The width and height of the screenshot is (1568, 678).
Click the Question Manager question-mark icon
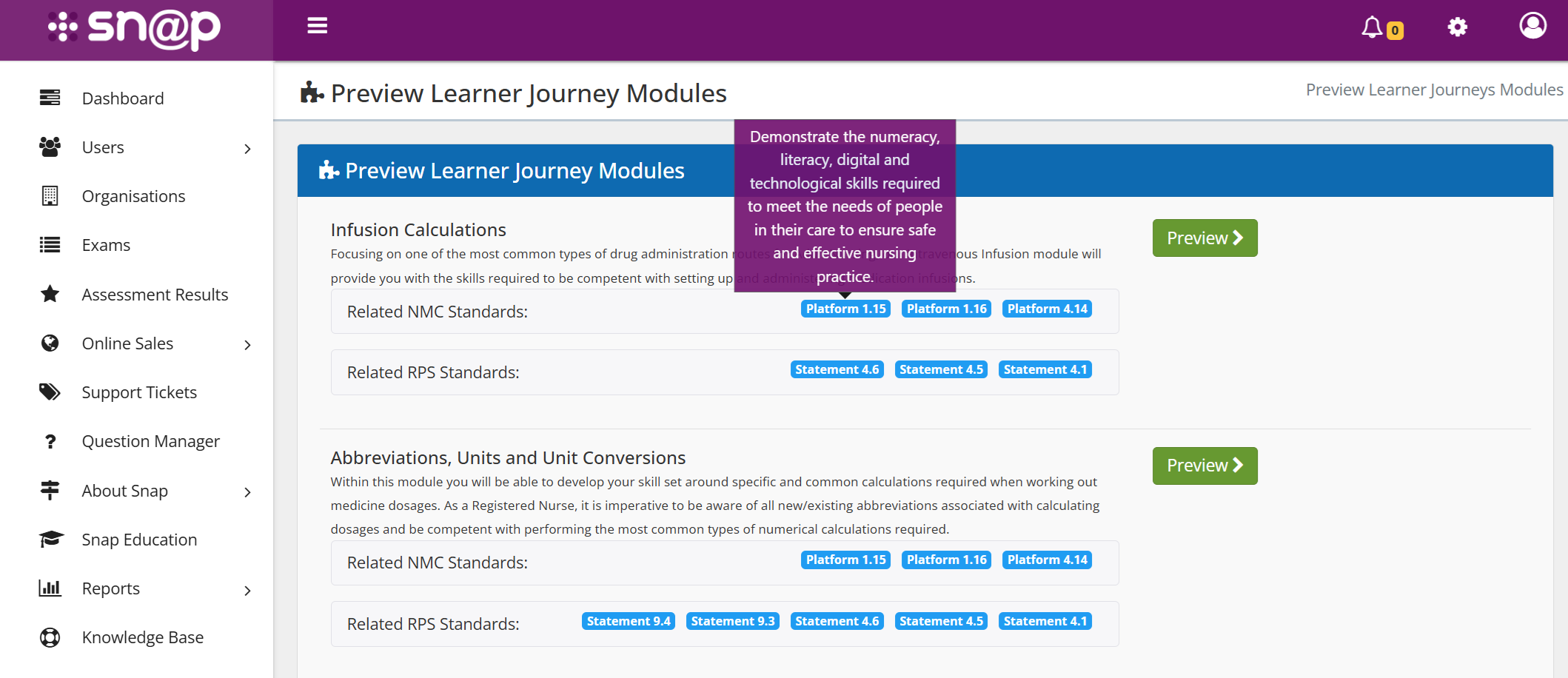[50, 442]
